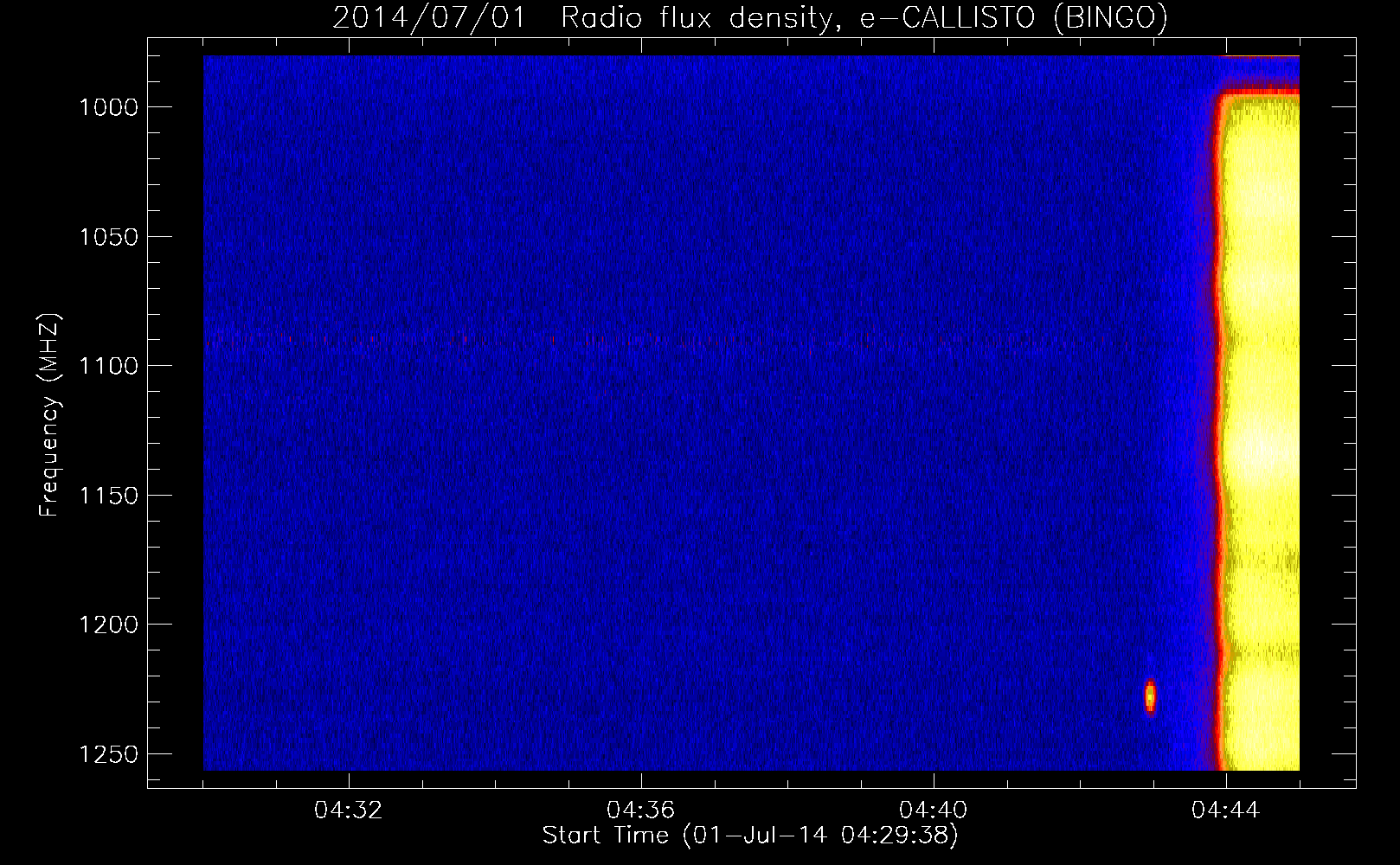Click the plot title '2014/07/01 Radio flux density, e-CALLISTO (BINGO)'
This screenshot has height=865, width=1400.
click(x=750, y=18)
